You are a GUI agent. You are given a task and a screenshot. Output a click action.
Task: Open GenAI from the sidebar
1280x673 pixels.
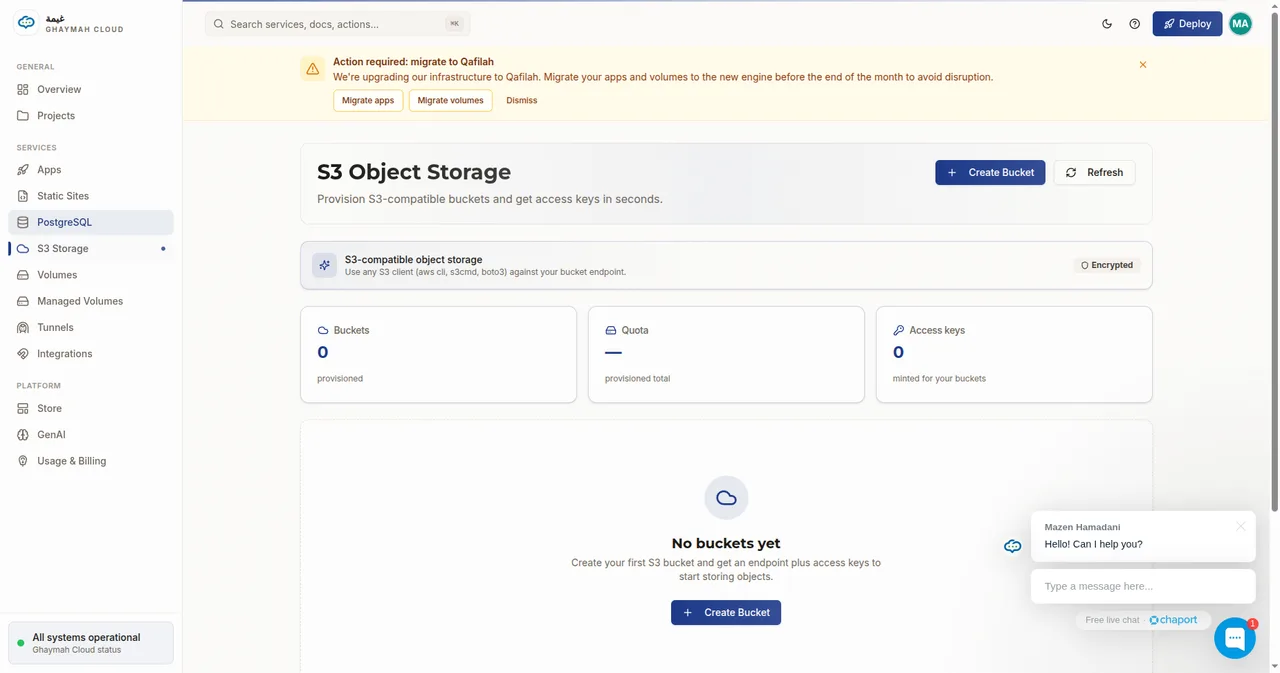(91, 435)
